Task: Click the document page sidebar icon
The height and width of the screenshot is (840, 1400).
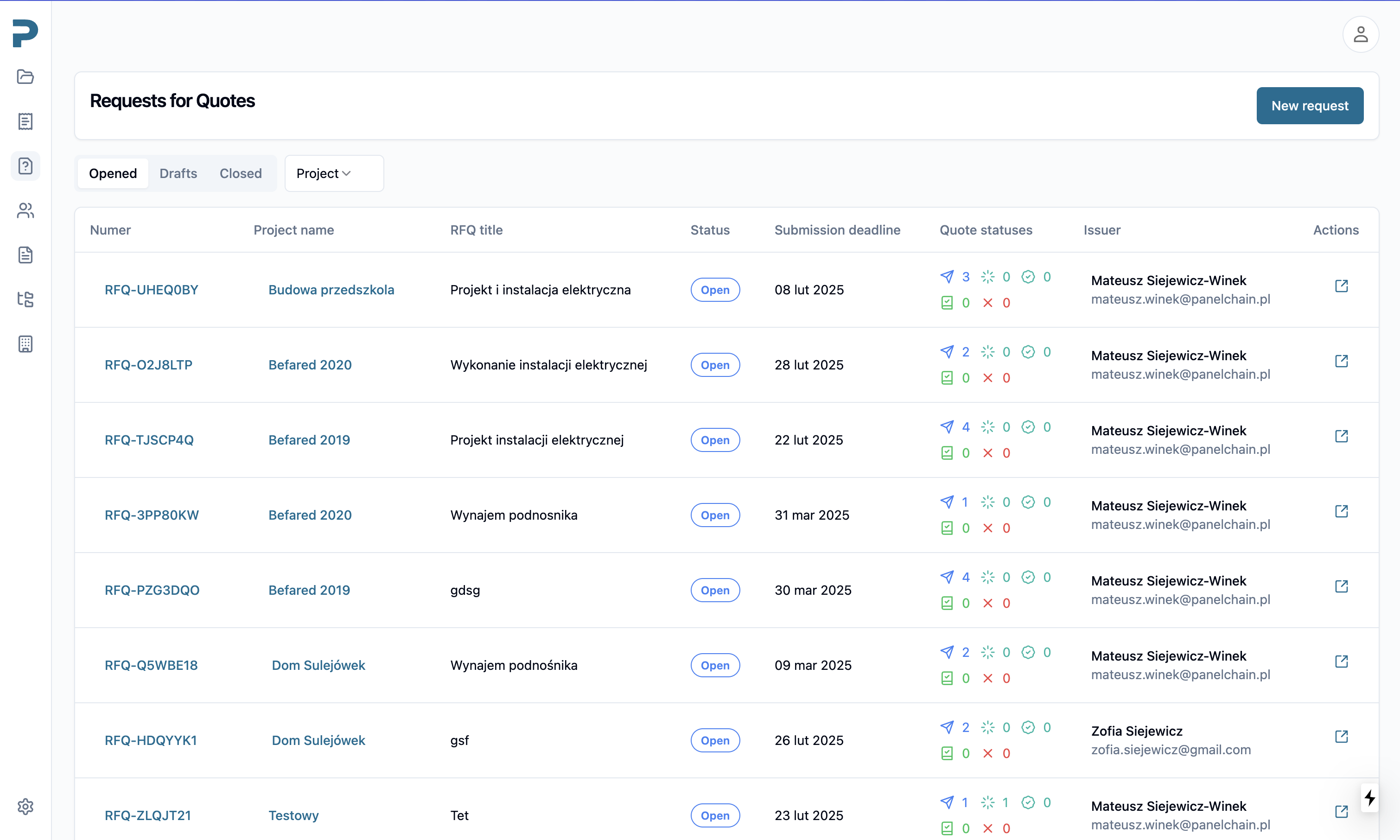Action: tap(25, 255)
